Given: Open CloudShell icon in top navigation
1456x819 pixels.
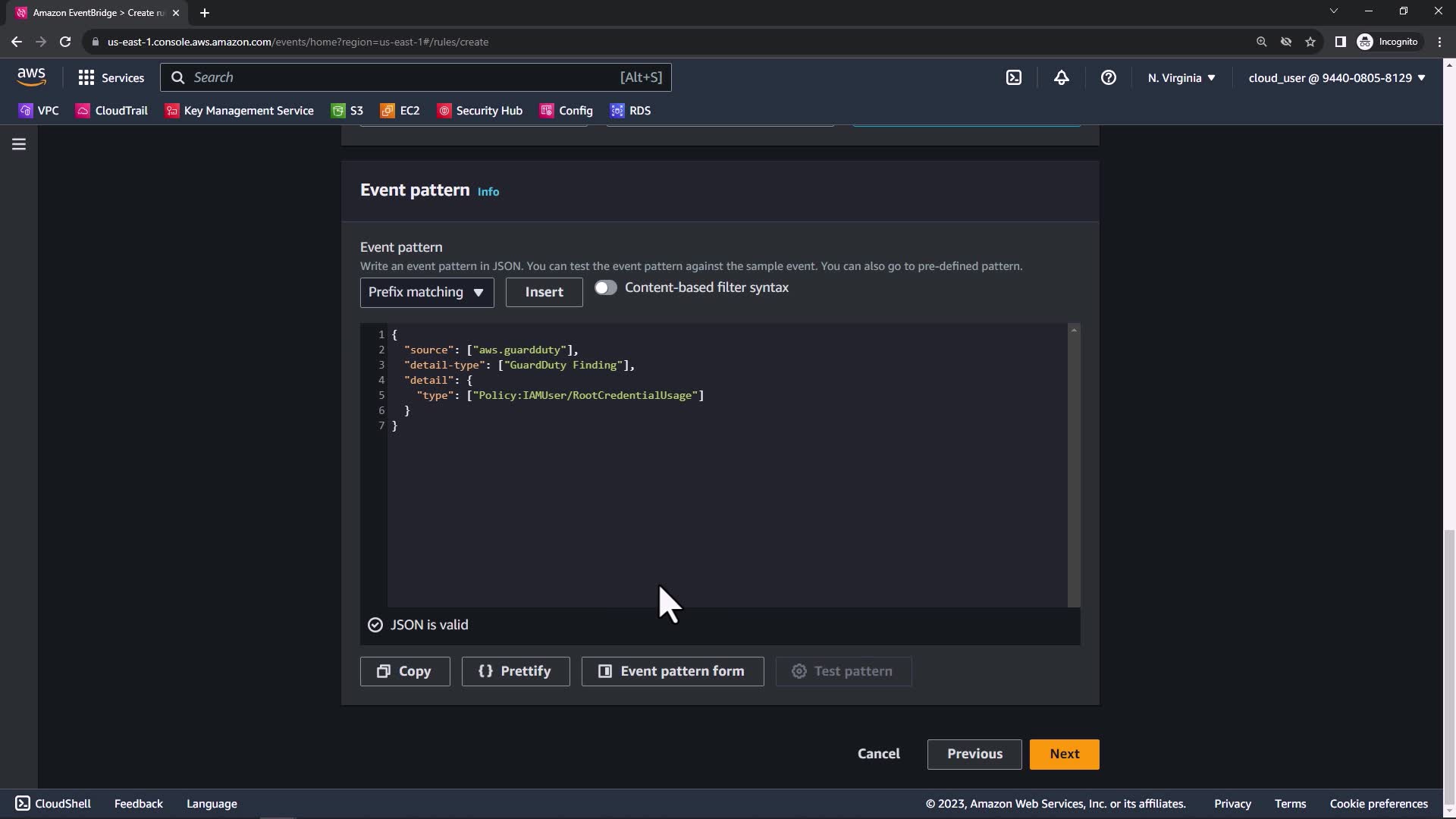Looking at the screenshot, I should pos(1014,77).
